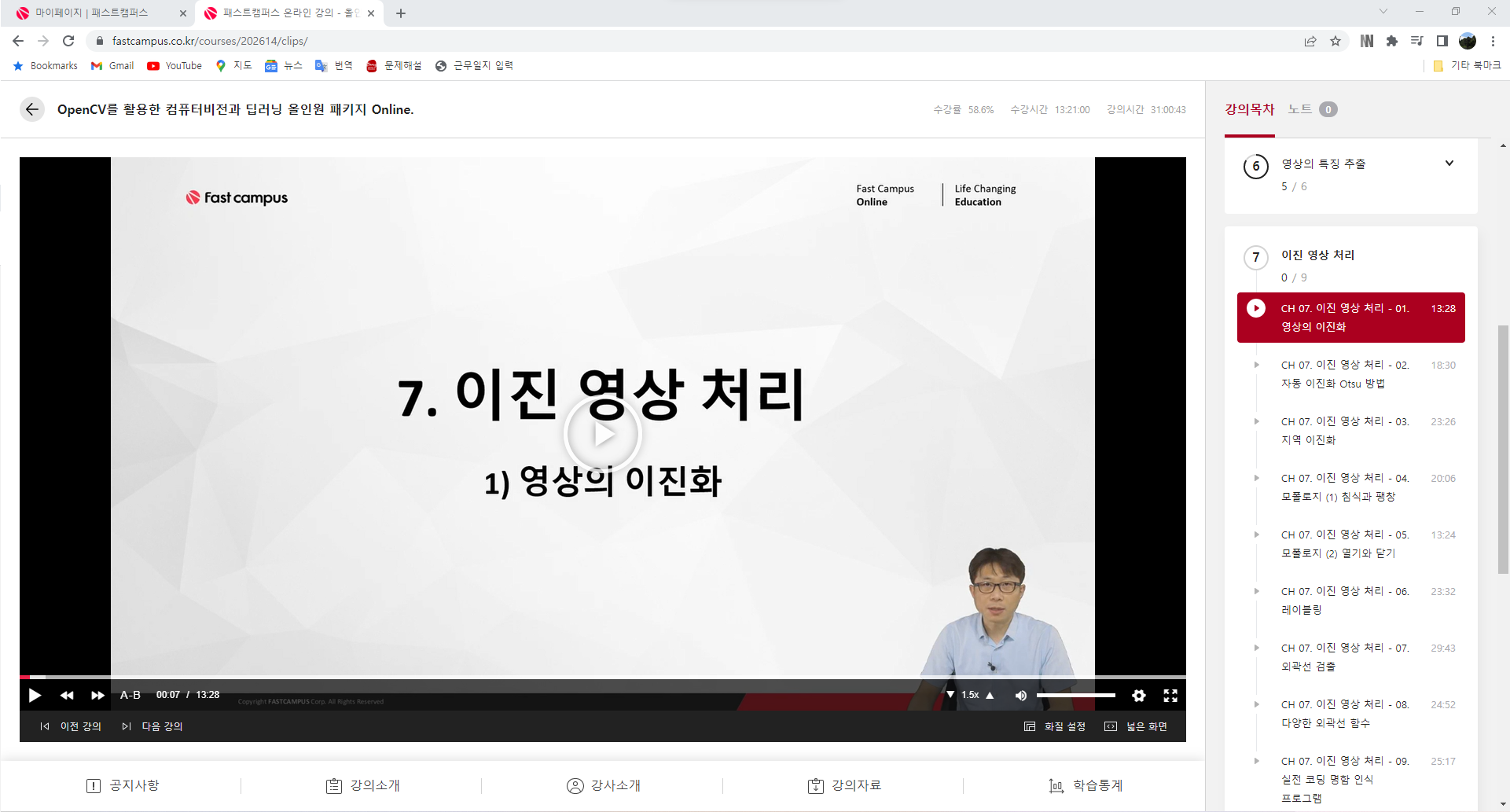Open the 근무일지 입력 bookmark
Viewport: 1510px width, 812px height.
pyautogui.click(x=474, y=66)
